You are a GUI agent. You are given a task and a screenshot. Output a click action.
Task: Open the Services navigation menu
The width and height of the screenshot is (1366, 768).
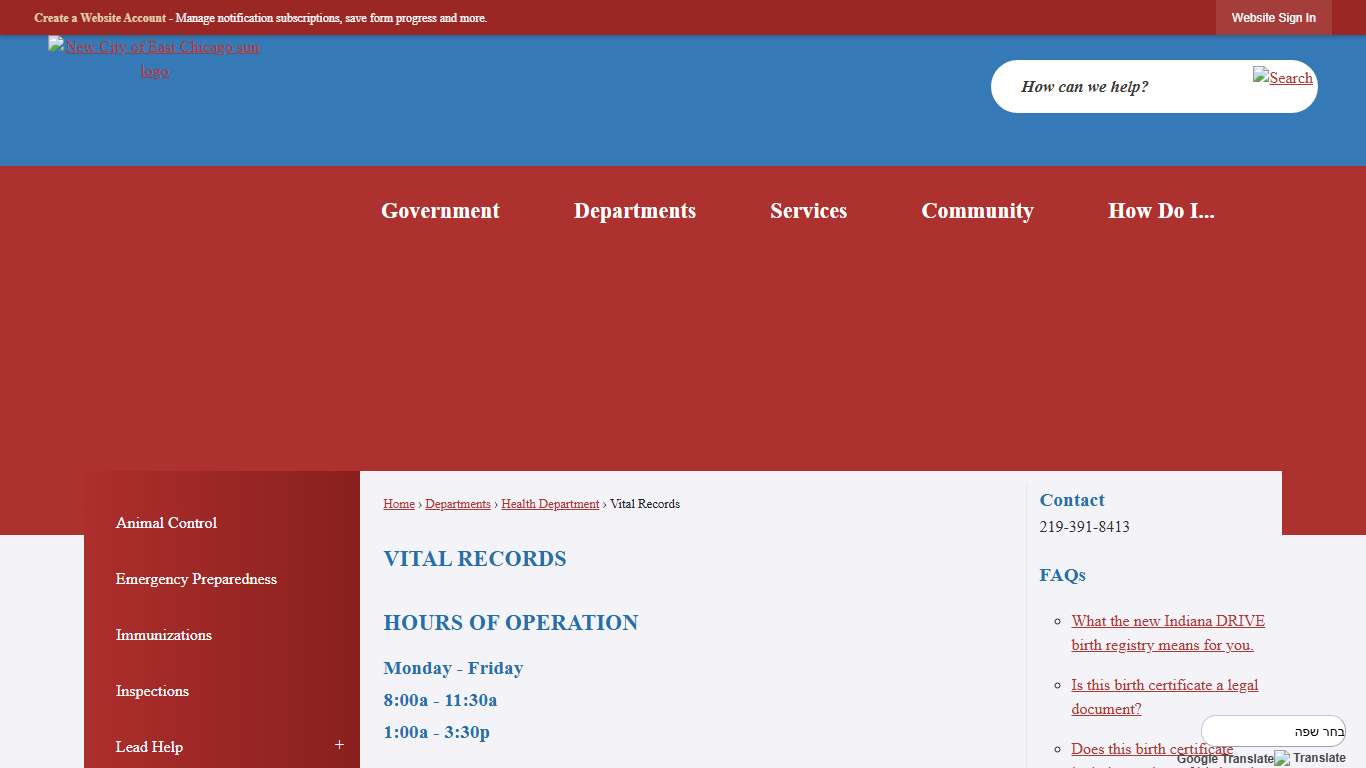(x=808, y=211)
